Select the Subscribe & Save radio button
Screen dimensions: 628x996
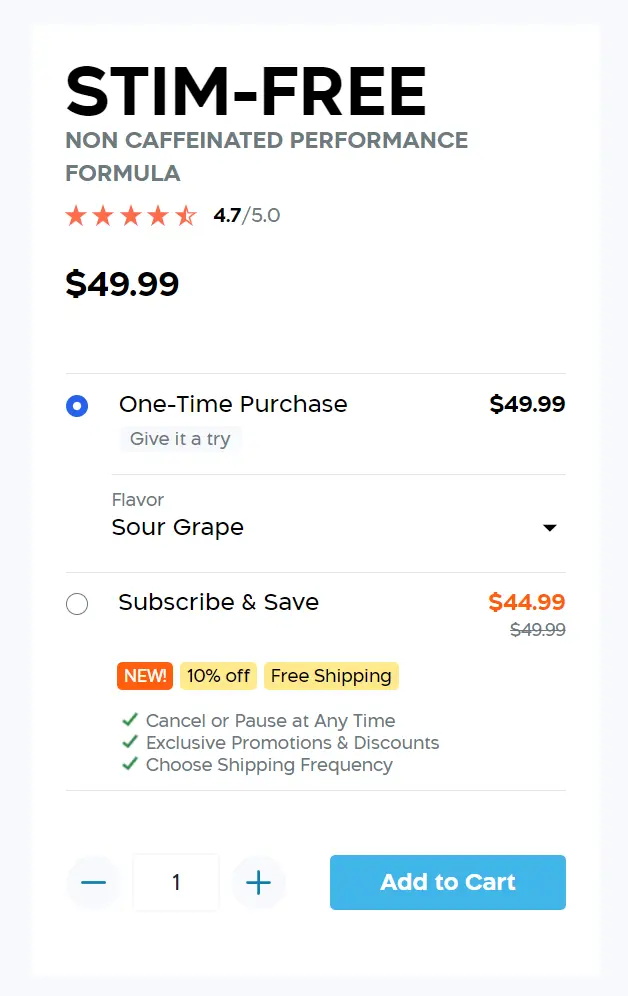(x=77, y=604)
